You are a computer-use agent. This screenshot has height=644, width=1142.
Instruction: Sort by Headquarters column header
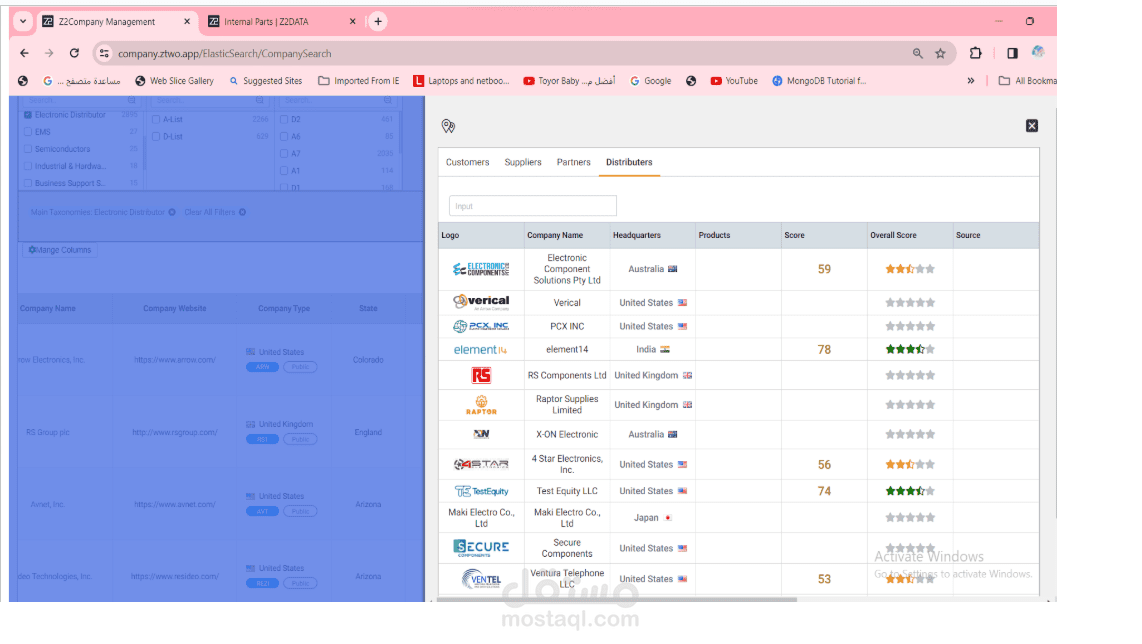(x=637, y=235)
